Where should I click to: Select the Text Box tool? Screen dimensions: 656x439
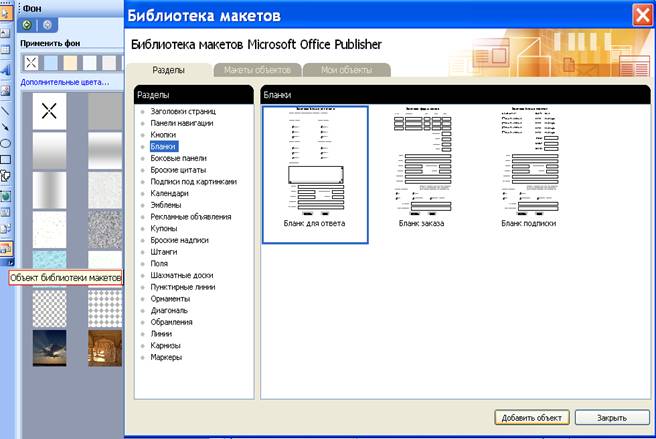coord(5,33)
